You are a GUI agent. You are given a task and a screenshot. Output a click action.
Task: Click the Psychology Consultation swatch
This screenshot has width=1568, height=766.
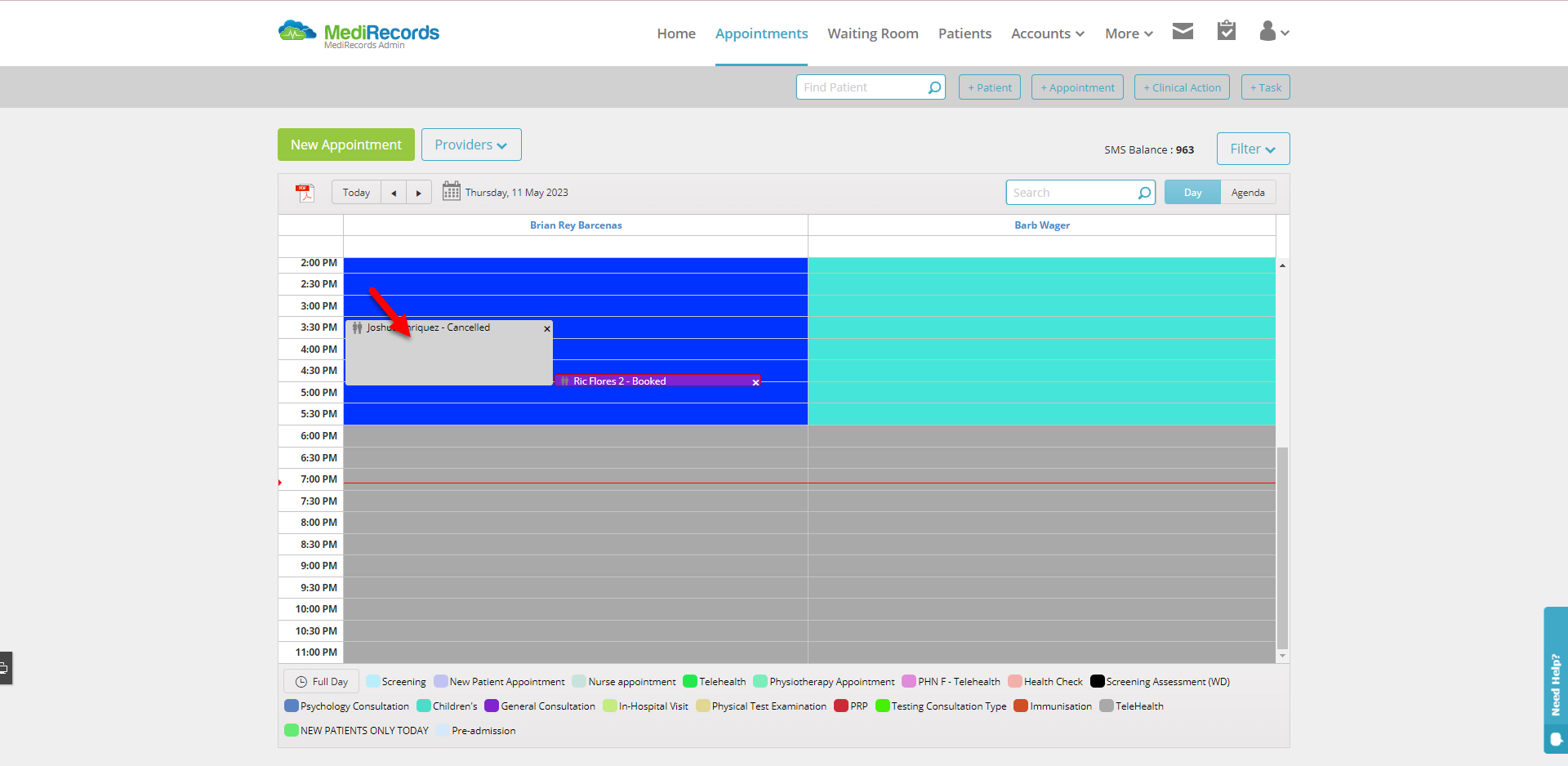(x=292, y=706)
